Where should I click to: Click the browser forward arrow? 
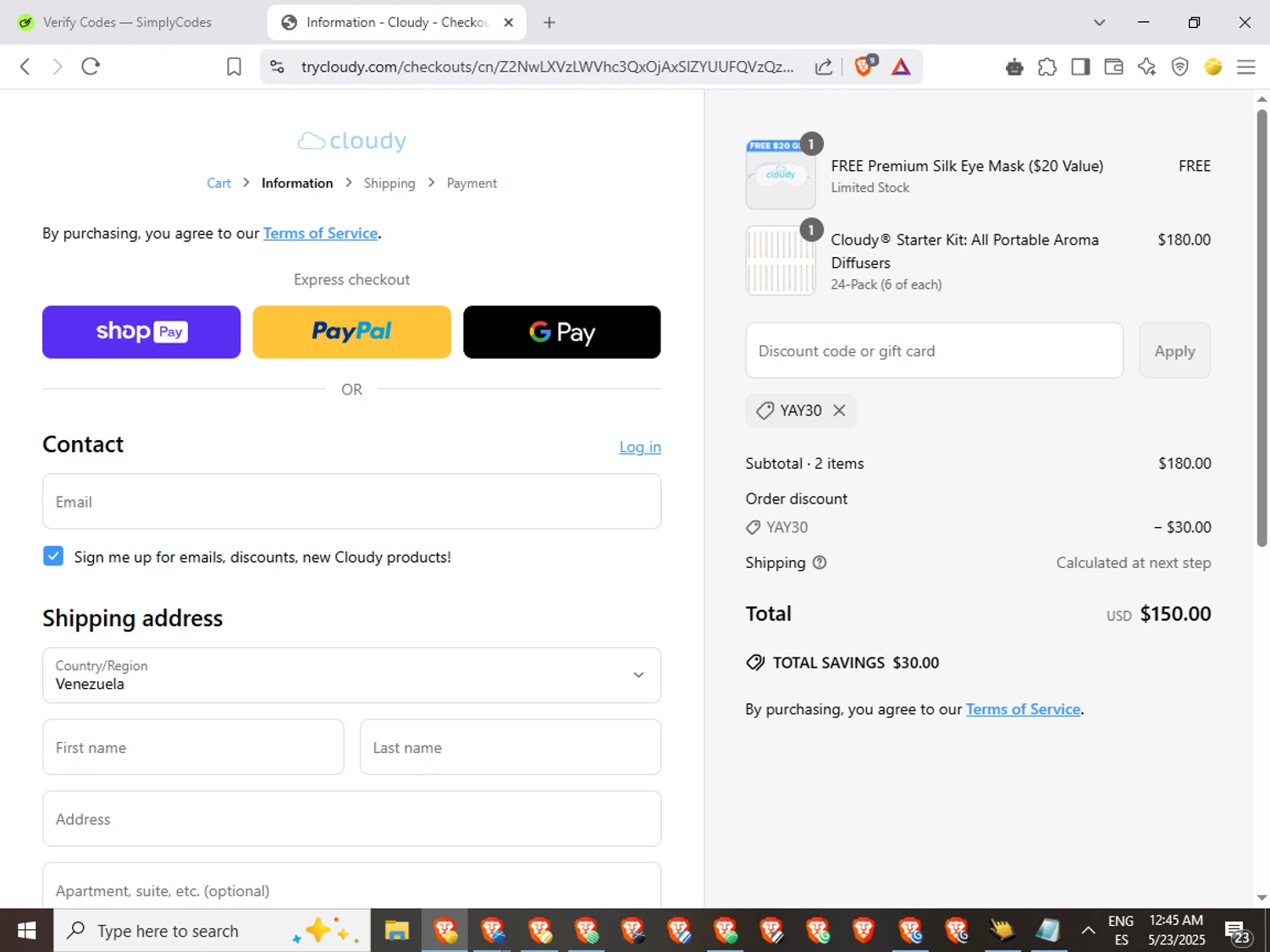(58, 67)
